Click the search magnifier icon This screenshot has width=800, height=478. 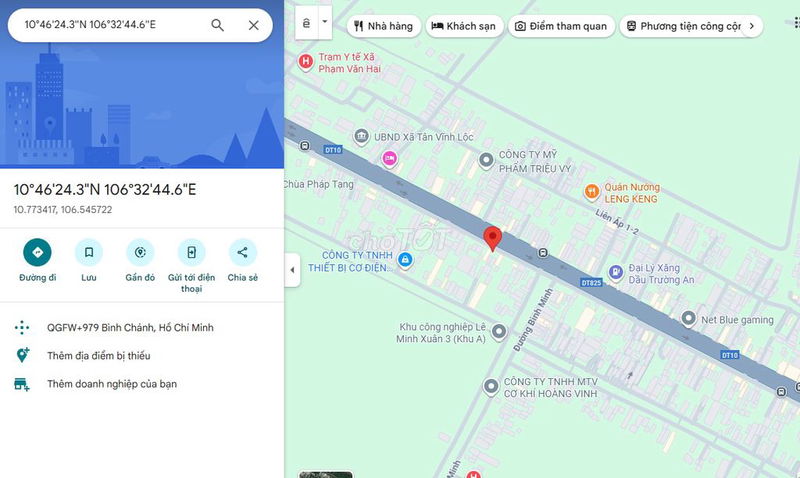click(x=217, y=25)
